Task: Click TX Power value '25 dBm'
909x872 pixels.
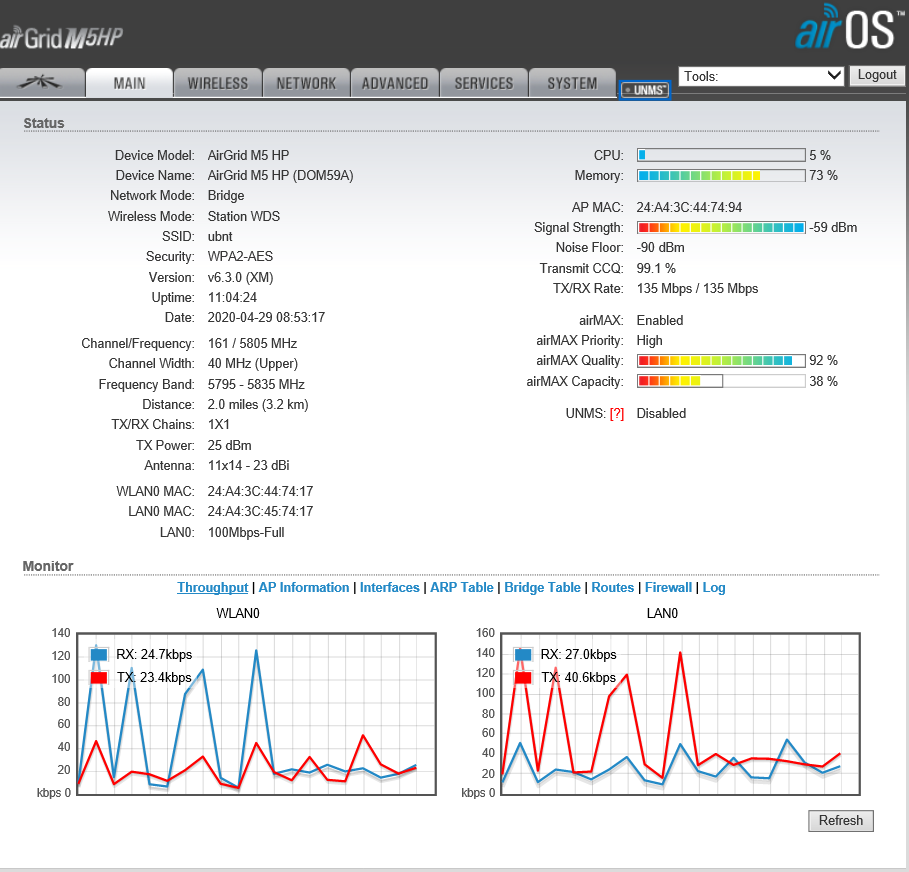Action: (230, 445)
